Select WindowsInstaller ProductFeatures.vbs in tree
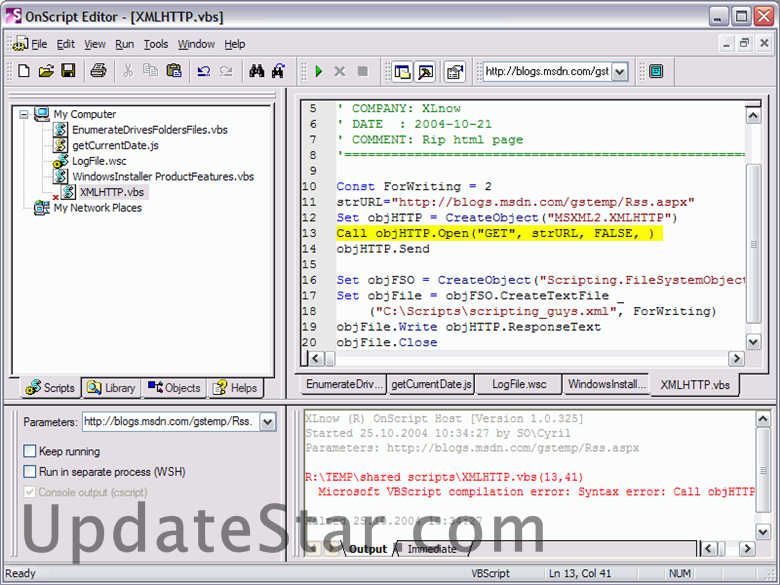 tap(163, 177)
